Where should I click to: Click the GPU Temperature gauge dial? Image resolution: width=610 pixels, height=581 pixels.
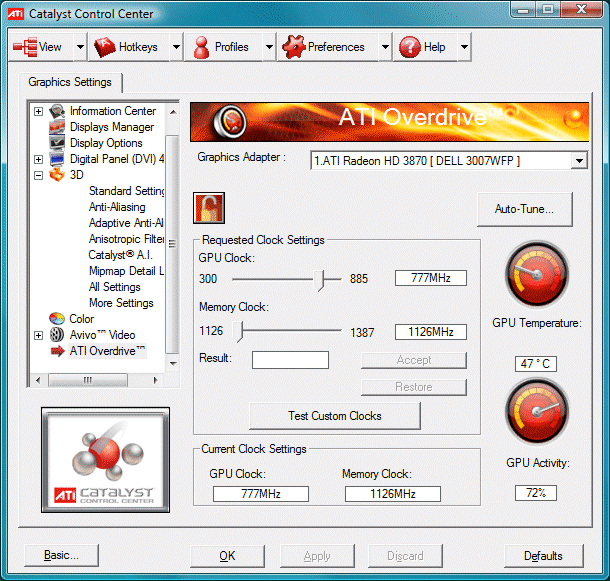[x=537, y=274]
